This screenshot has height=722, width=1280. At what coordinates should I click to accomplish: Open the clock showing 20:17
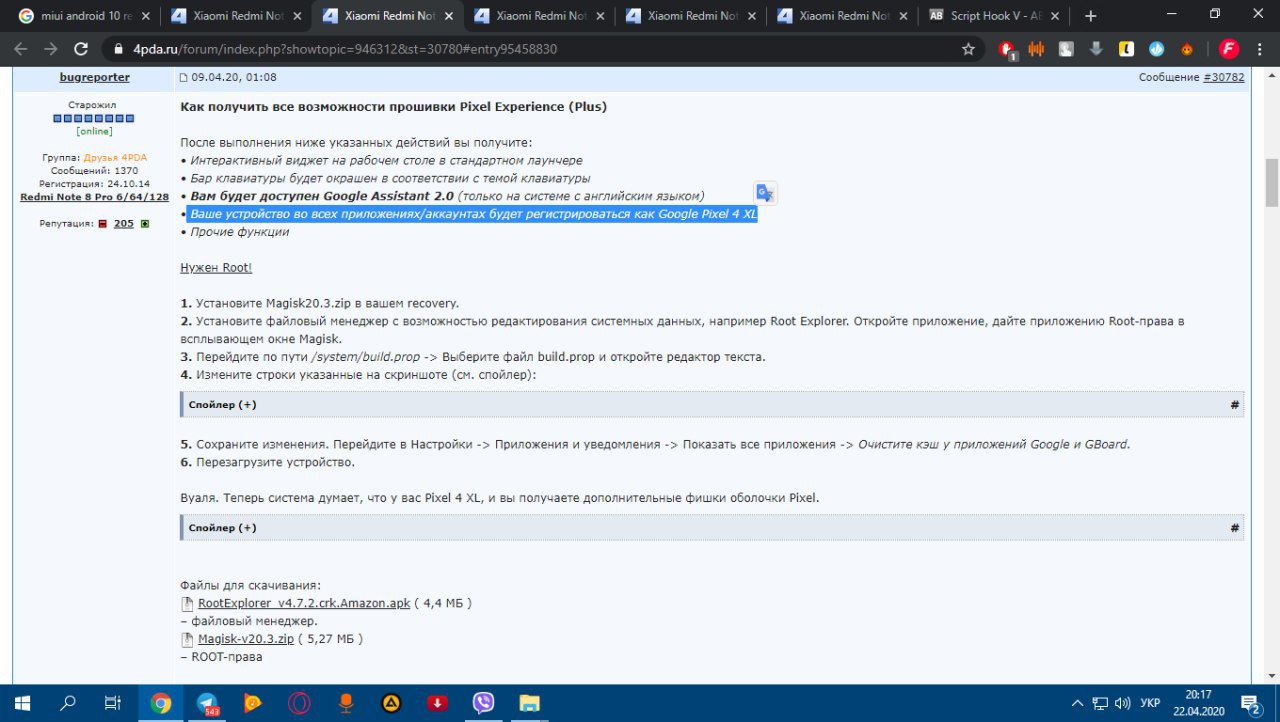pos(1196,694)
